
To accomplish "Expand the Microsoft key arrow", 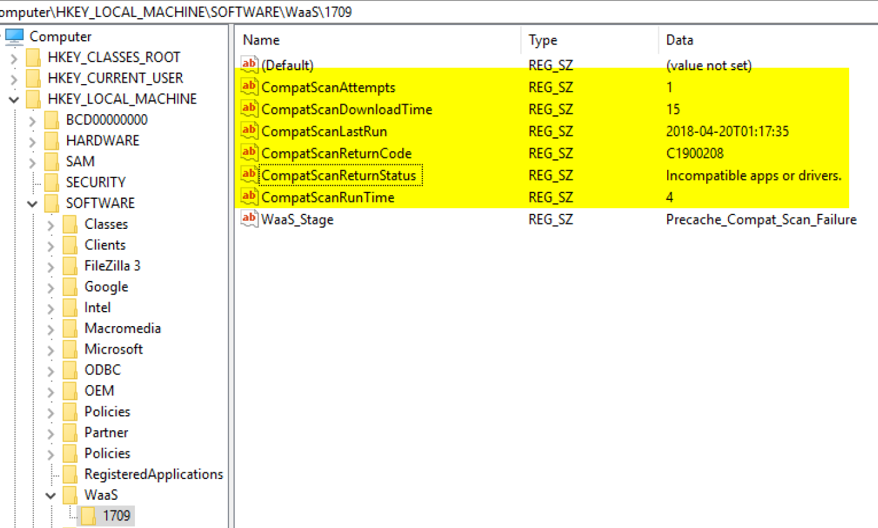I will [50, 350].
